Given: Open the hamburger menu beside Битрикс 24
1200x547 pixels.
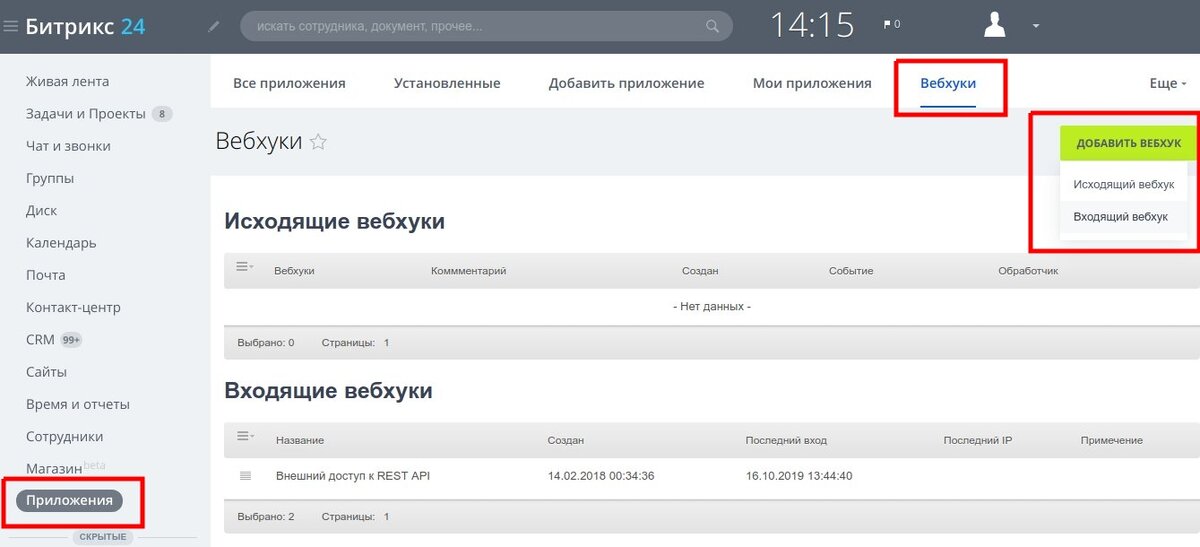Looking at the screenshot, I should coord(10,26).
